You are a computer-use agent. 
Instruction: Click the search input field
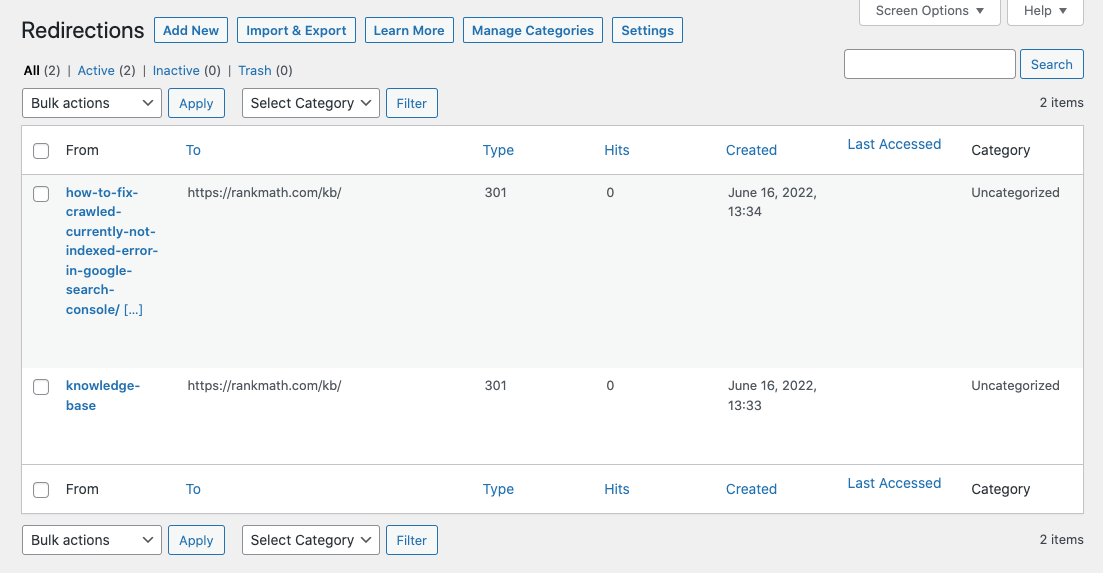coord(929,64)
